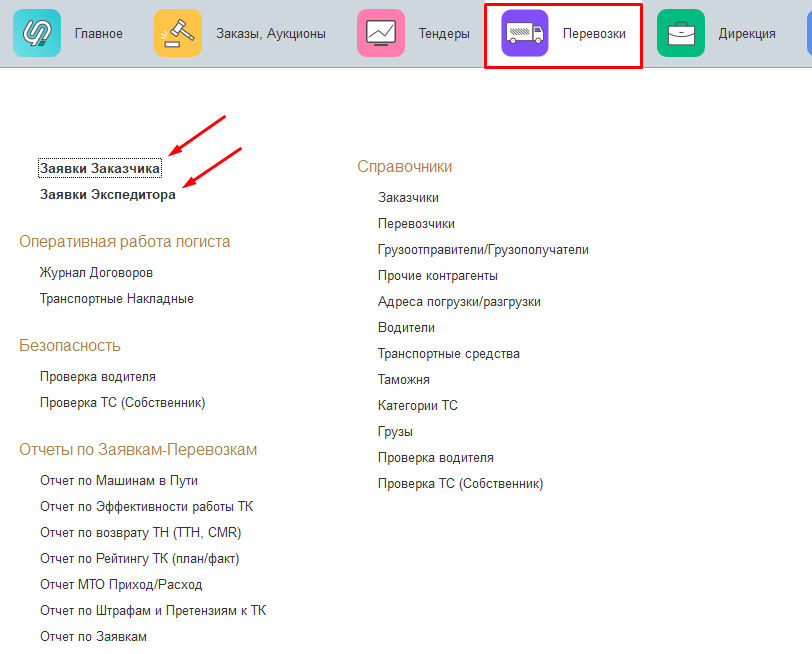This screenshot has width=812, height=654.
Task: Open Транспортные Накладные
Action: pos(117,299)
